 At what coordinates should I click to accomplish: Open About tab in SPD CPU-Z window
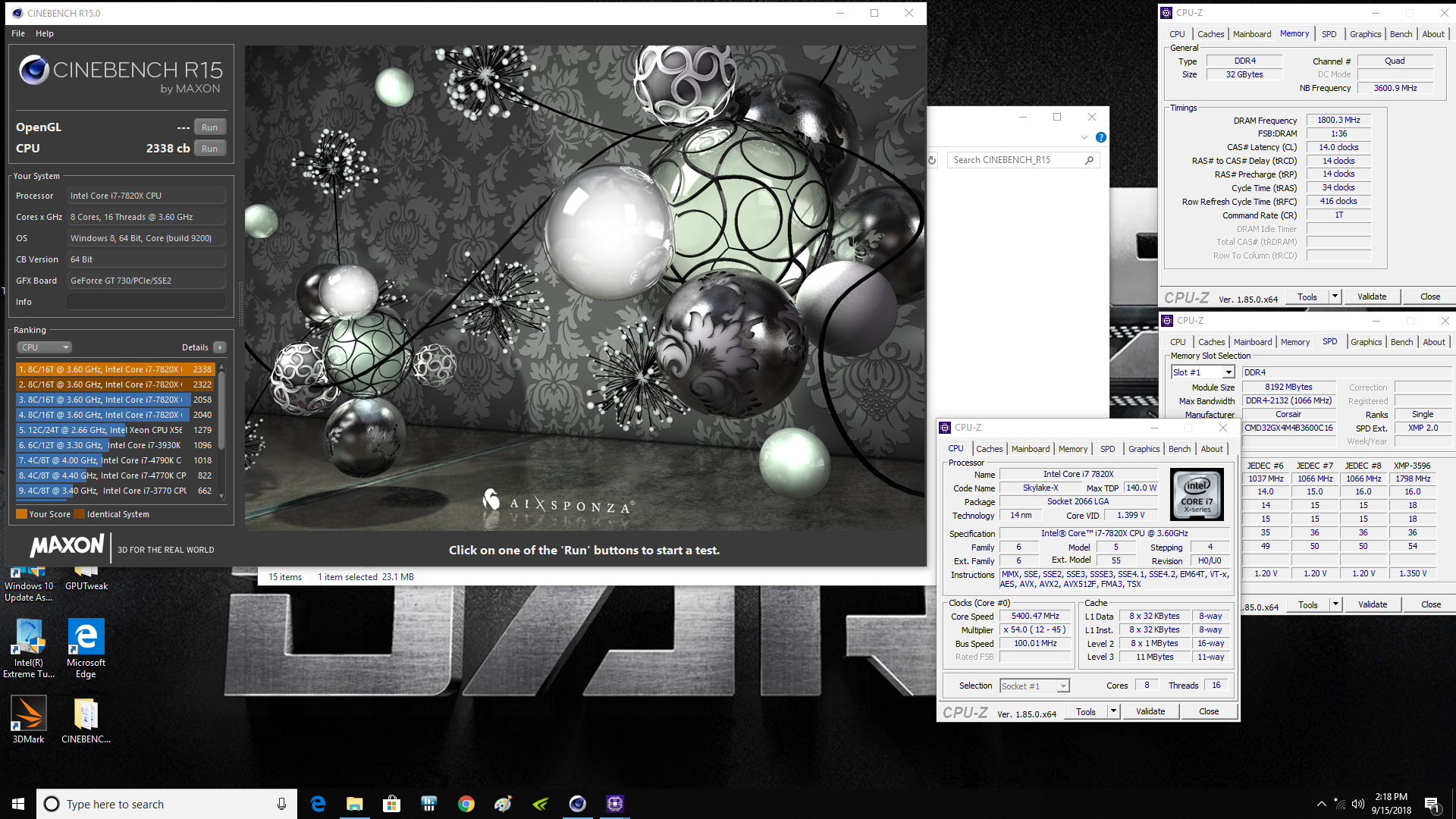(x=1433, y=342)
